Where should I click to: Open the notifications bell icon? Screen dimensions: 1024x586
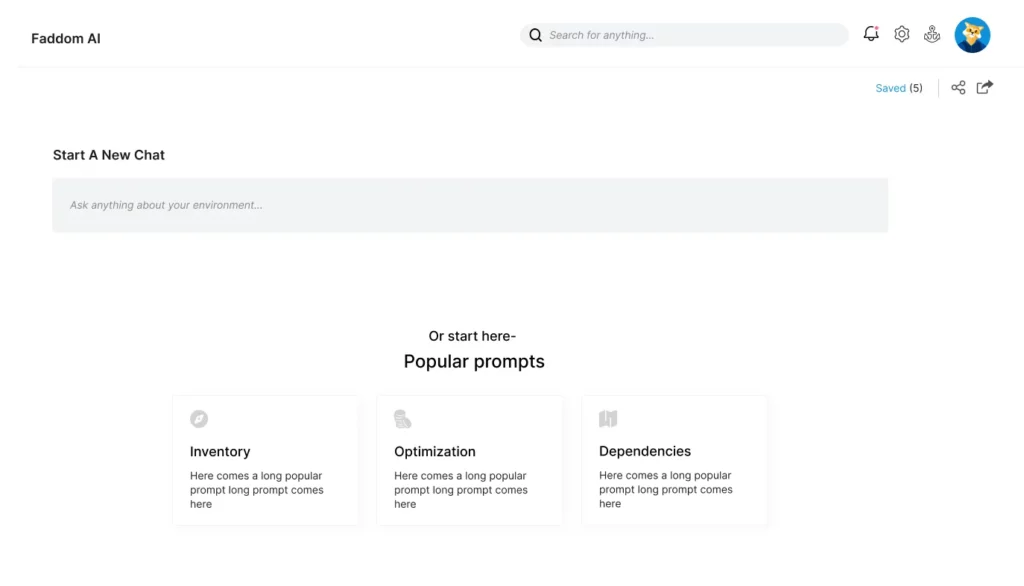(x=871, y=34)
